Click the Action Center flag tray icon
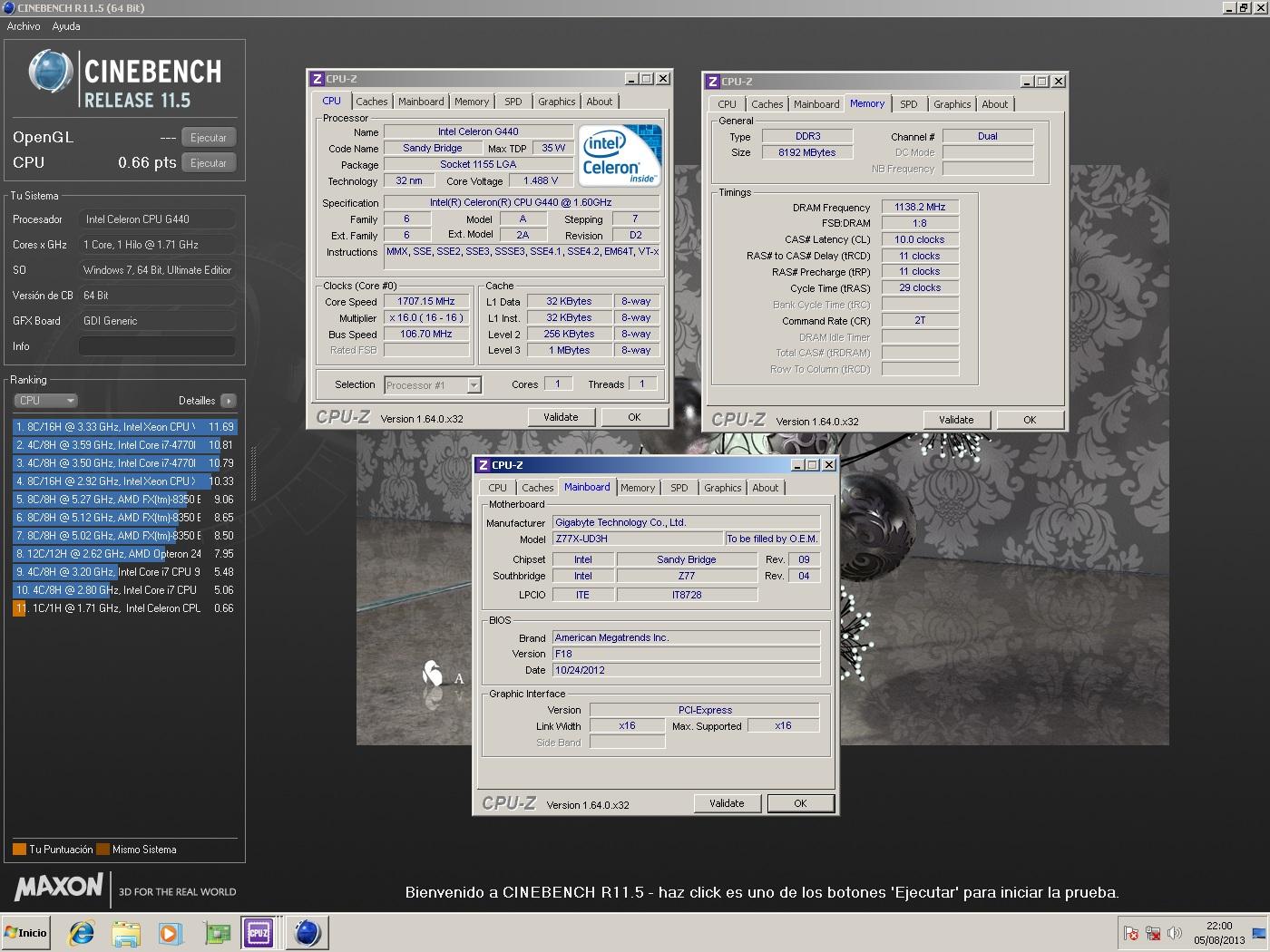This screenshot has width=1270, height=952. pos(1131,932)
